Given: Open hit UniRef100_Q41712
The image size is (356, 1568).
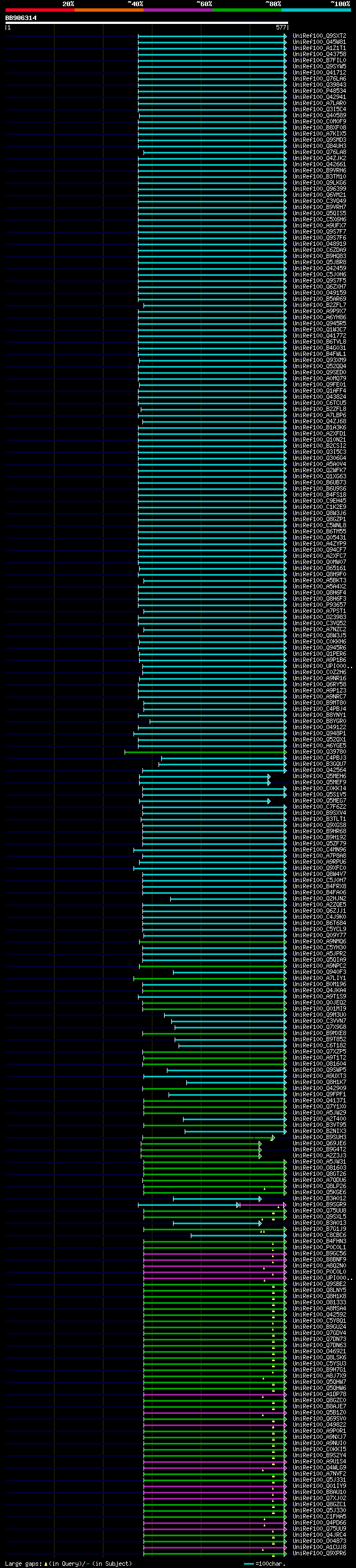Looking at the screenshot, I should coord(319,72).
